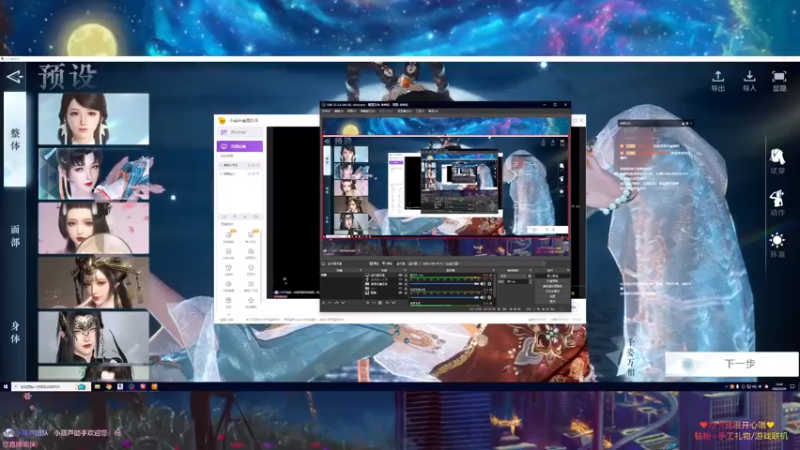
Task: Click top button in OBS controls dock
Action: (x=553, y=276)
